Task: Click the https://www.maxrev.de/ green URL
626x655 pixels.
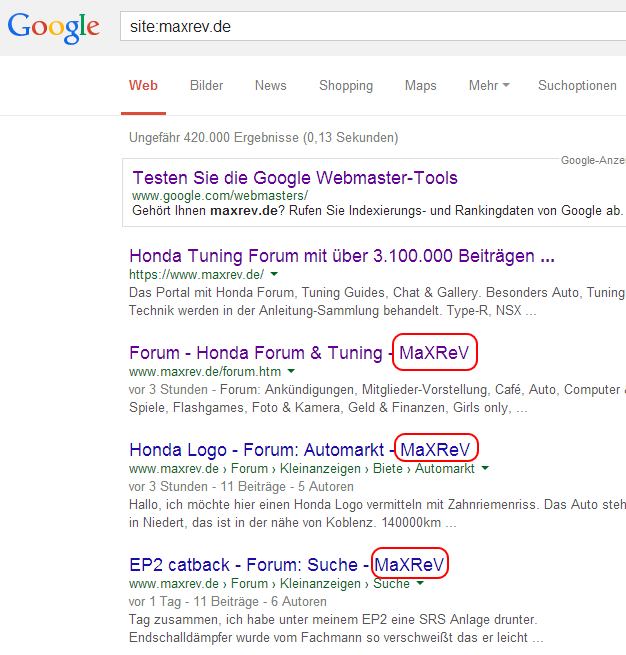Action: tap(196, 274)
